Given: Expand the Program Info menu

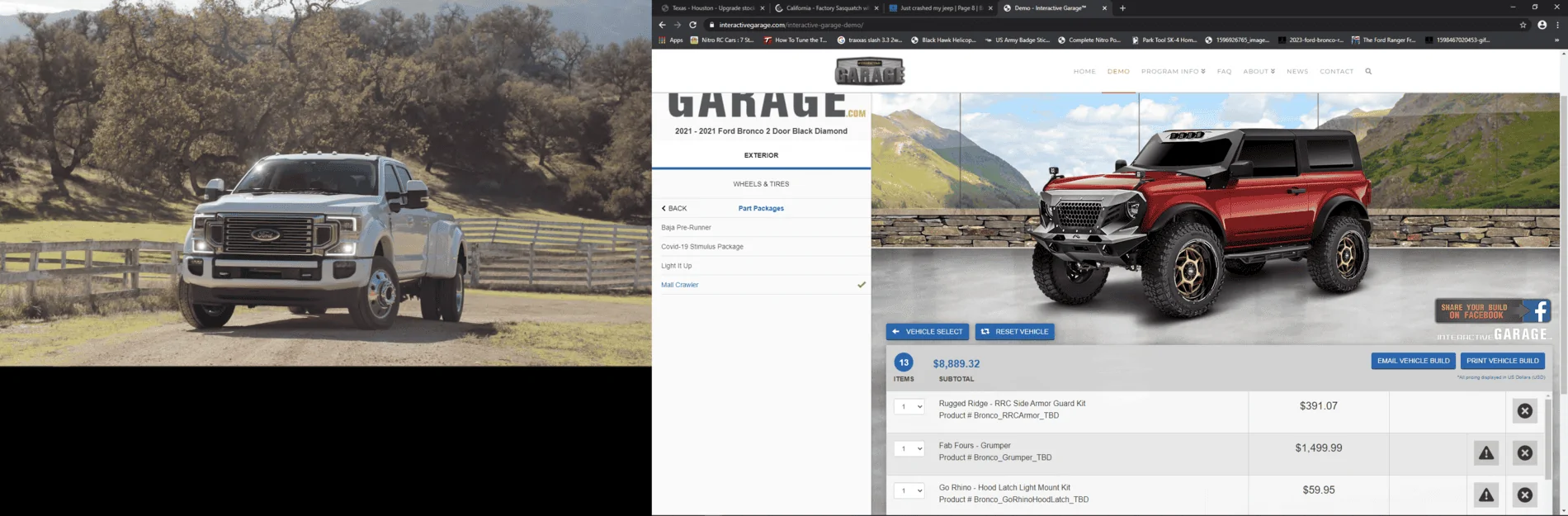Looking at the screenshot, I should point(1173,72).
